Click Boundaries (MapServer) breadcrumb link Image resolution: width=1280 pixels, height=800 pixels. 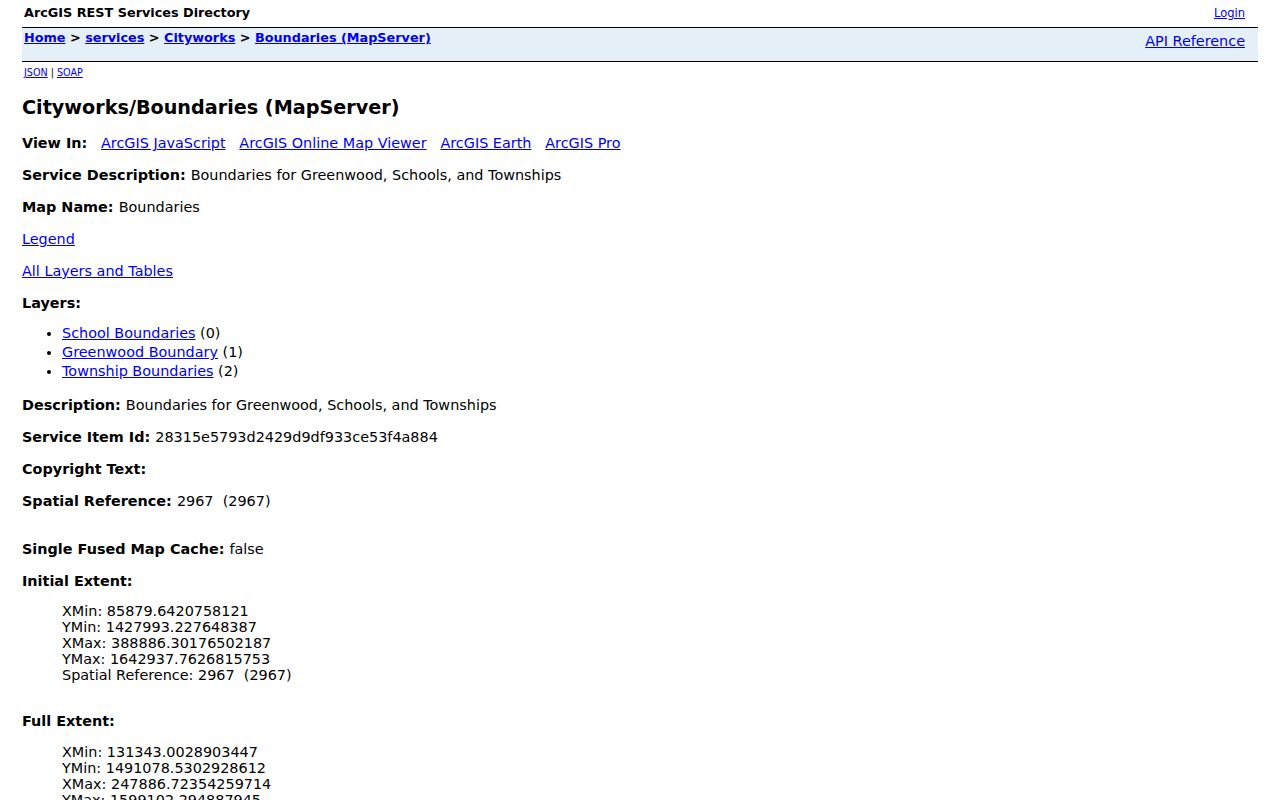point(343,38)
